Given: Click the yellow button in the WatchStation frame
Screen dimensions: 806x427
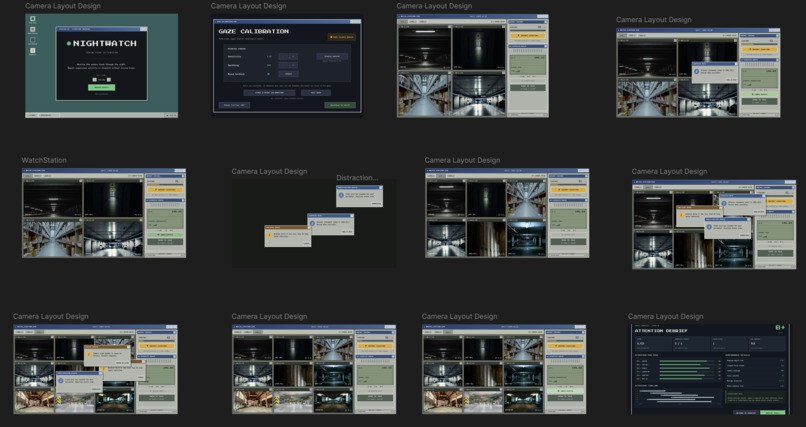Looking at the screenshot, I should click(x=165, y=190).
